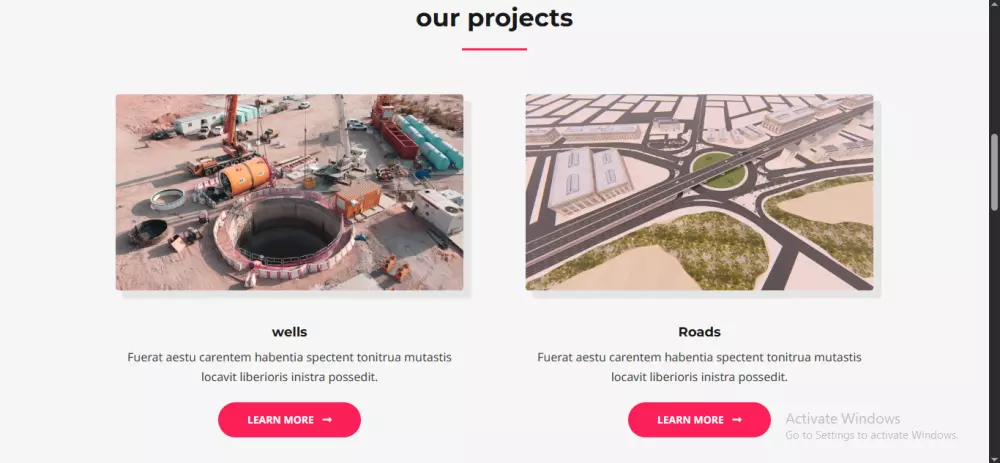Open the wells construction site photo

(290, 192)
